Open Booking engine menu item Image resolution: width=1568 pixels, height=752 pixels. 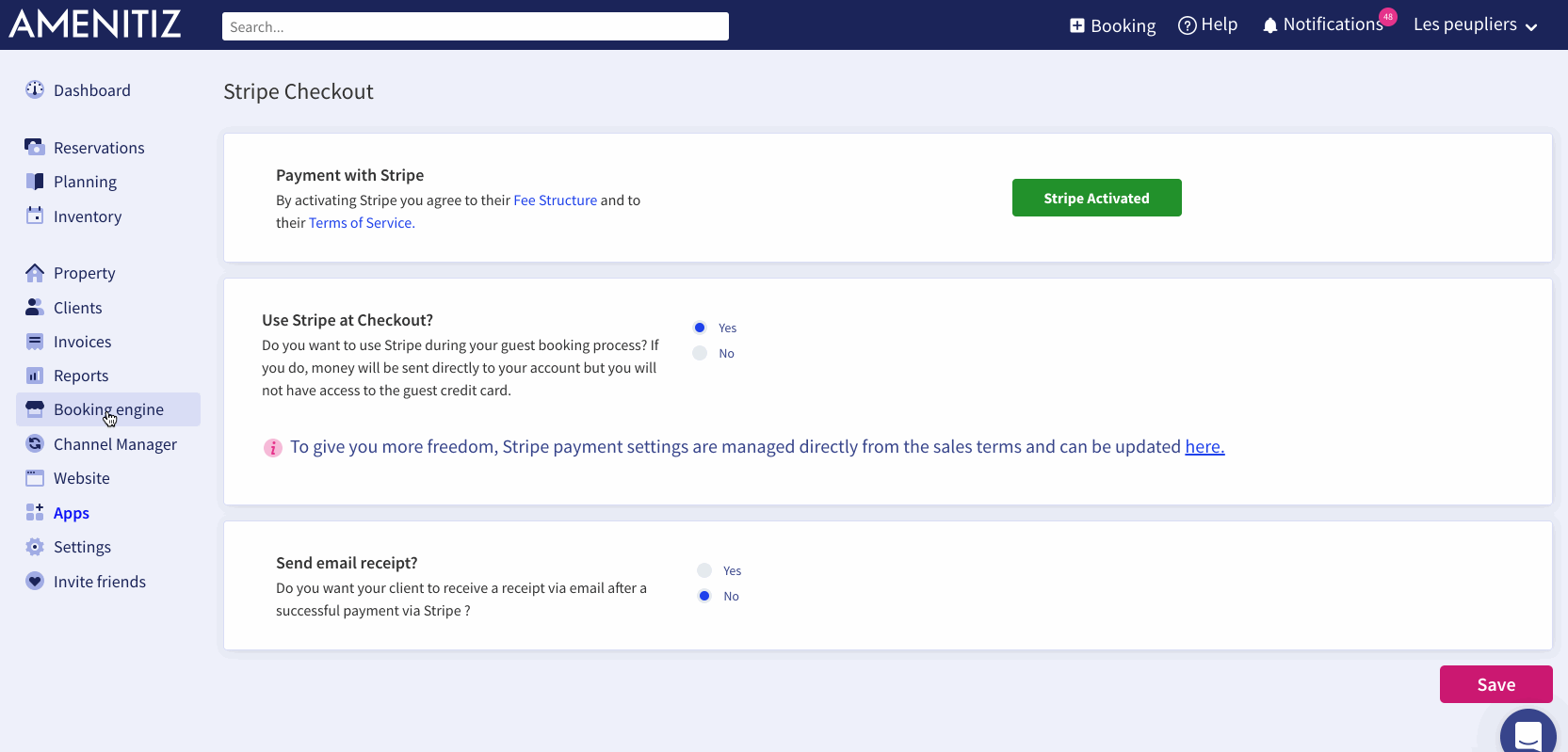click(108, 409)
